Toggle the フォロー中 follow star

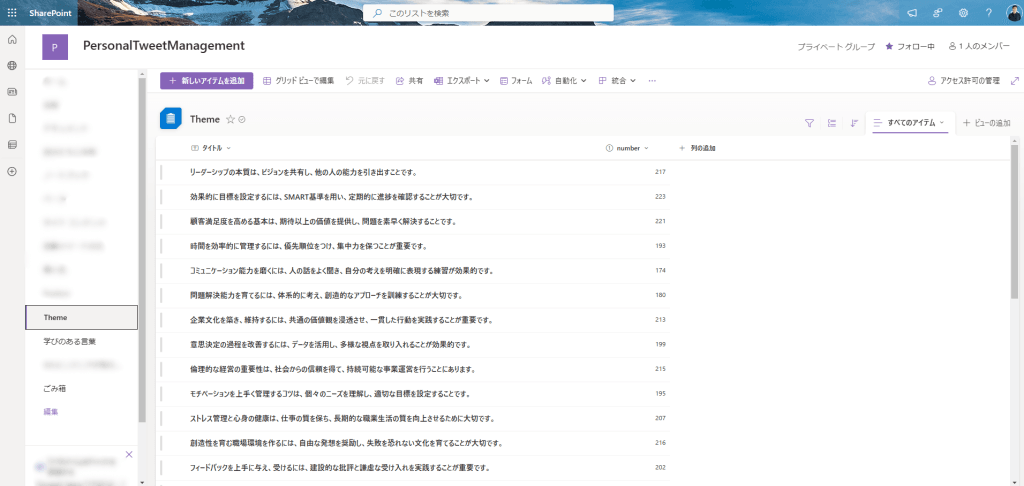click(x=908, y=47)
